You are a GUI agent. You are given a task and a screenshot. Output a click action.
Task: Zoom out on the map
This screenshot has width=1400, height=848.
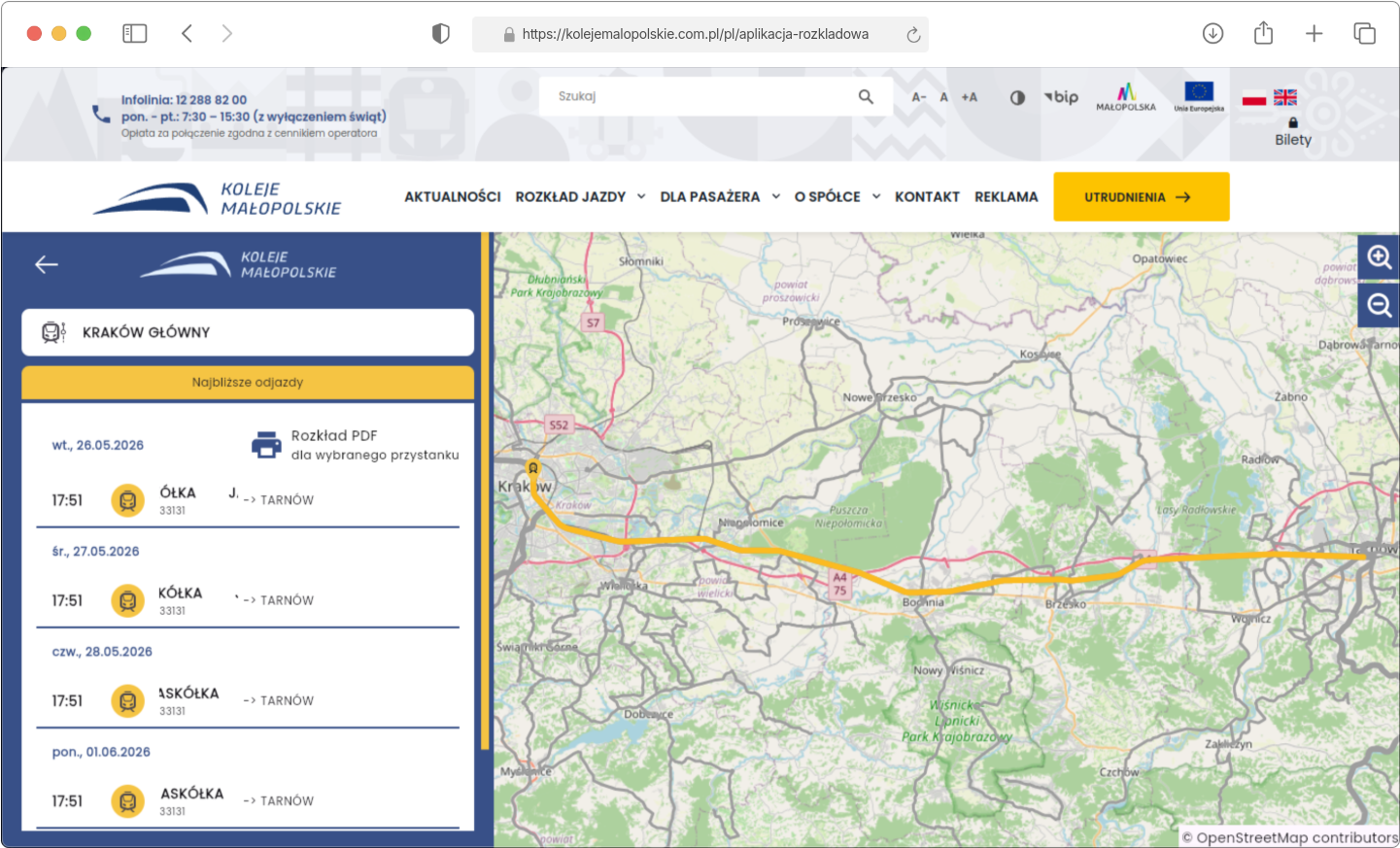(x=1379, y=306)
